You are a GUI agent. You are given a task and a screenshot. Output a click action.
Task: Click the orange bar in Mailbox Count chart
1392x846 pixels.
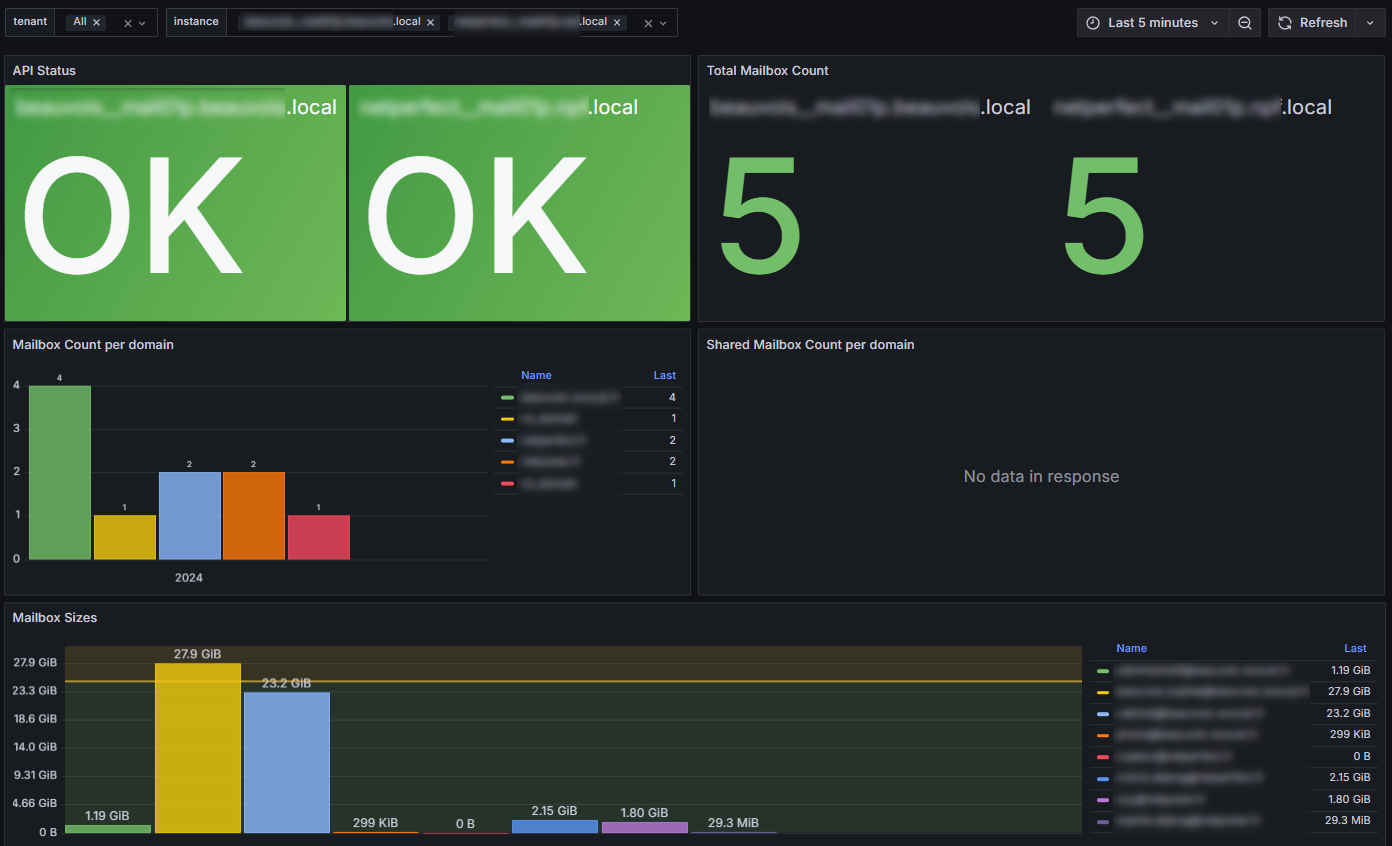(254, 516)
